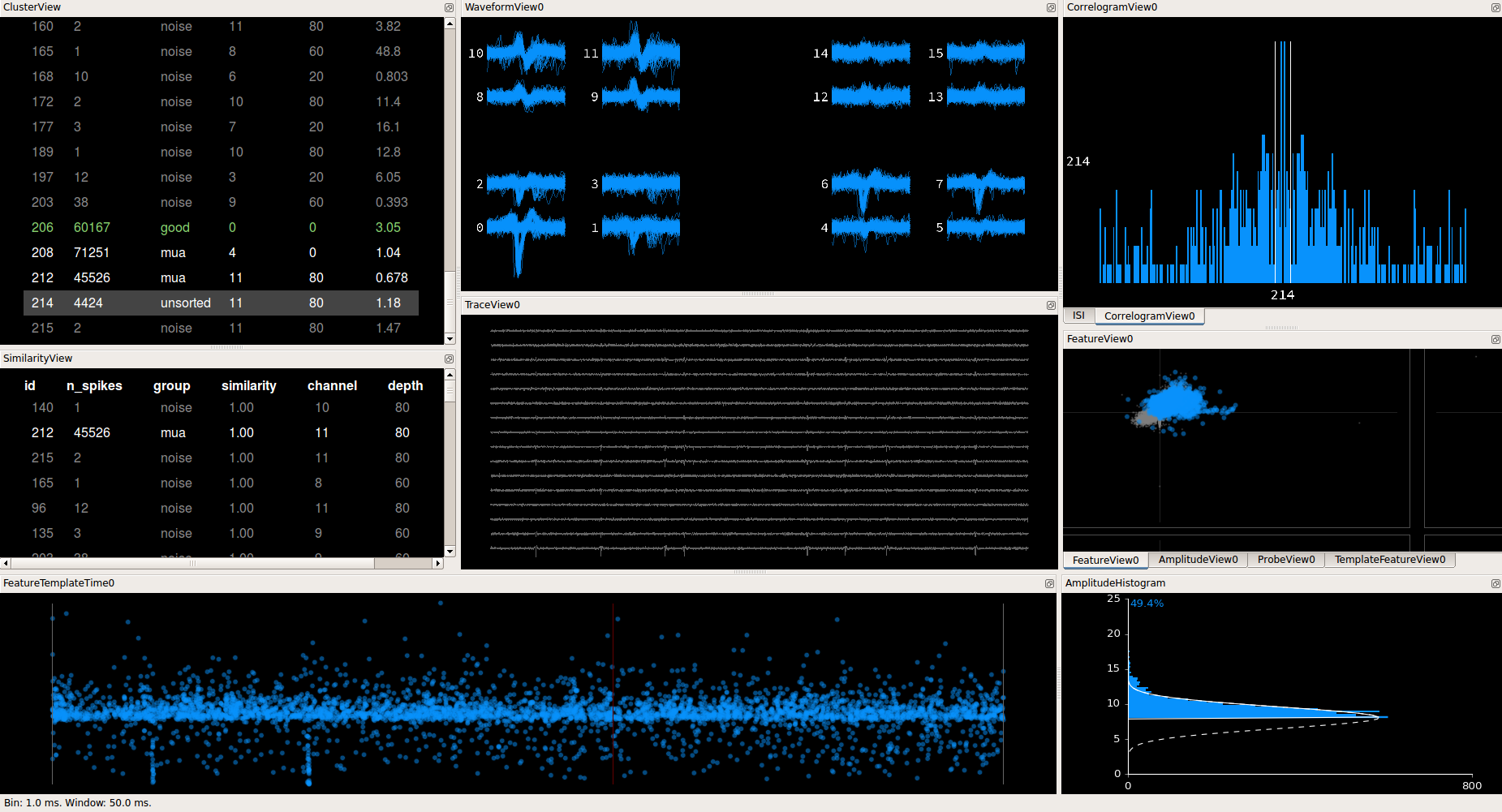
Task: Click the float icon on TraceView0 panel
Action: coord(1049,305)
